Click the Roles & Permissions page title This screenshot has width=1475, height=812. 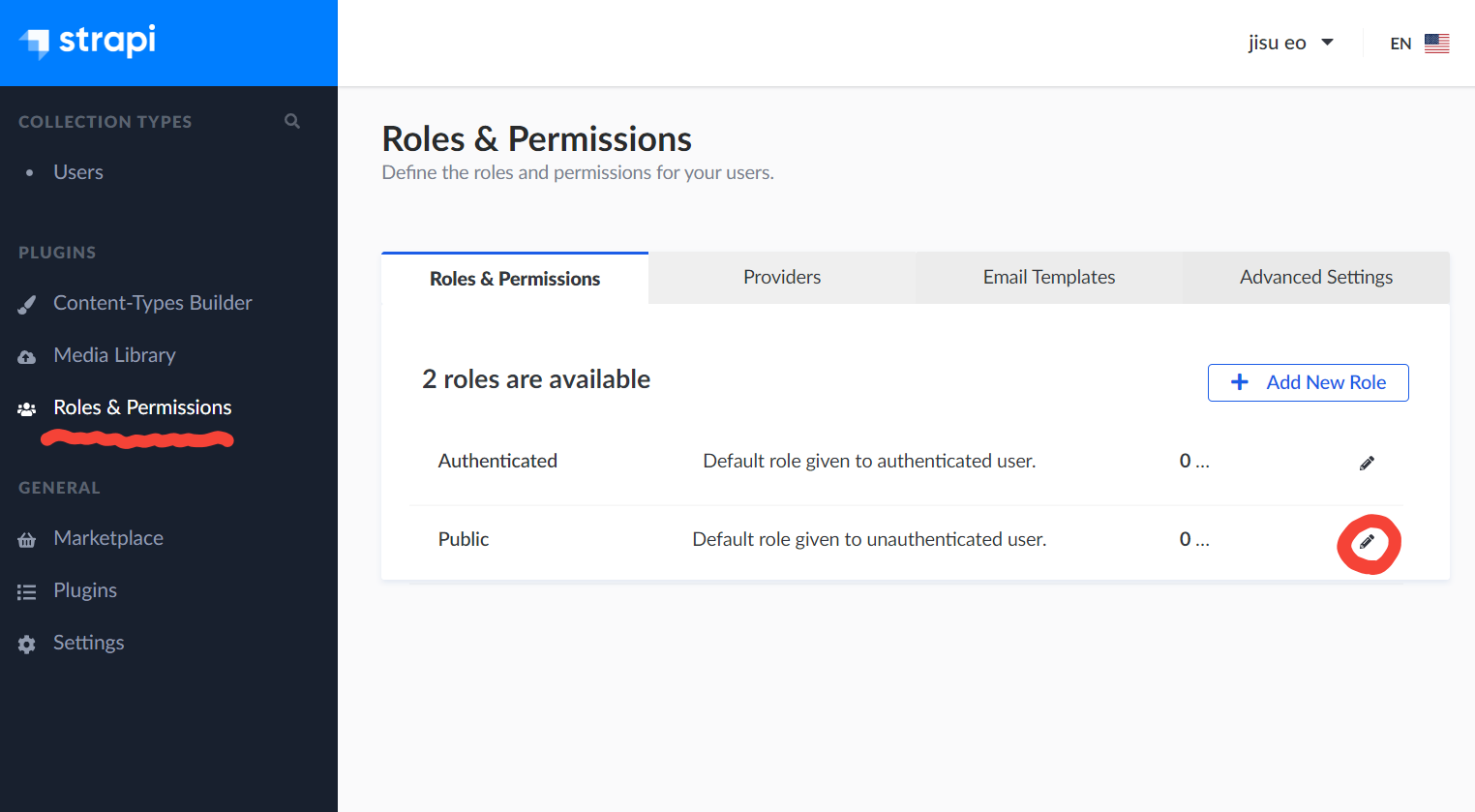537,139
